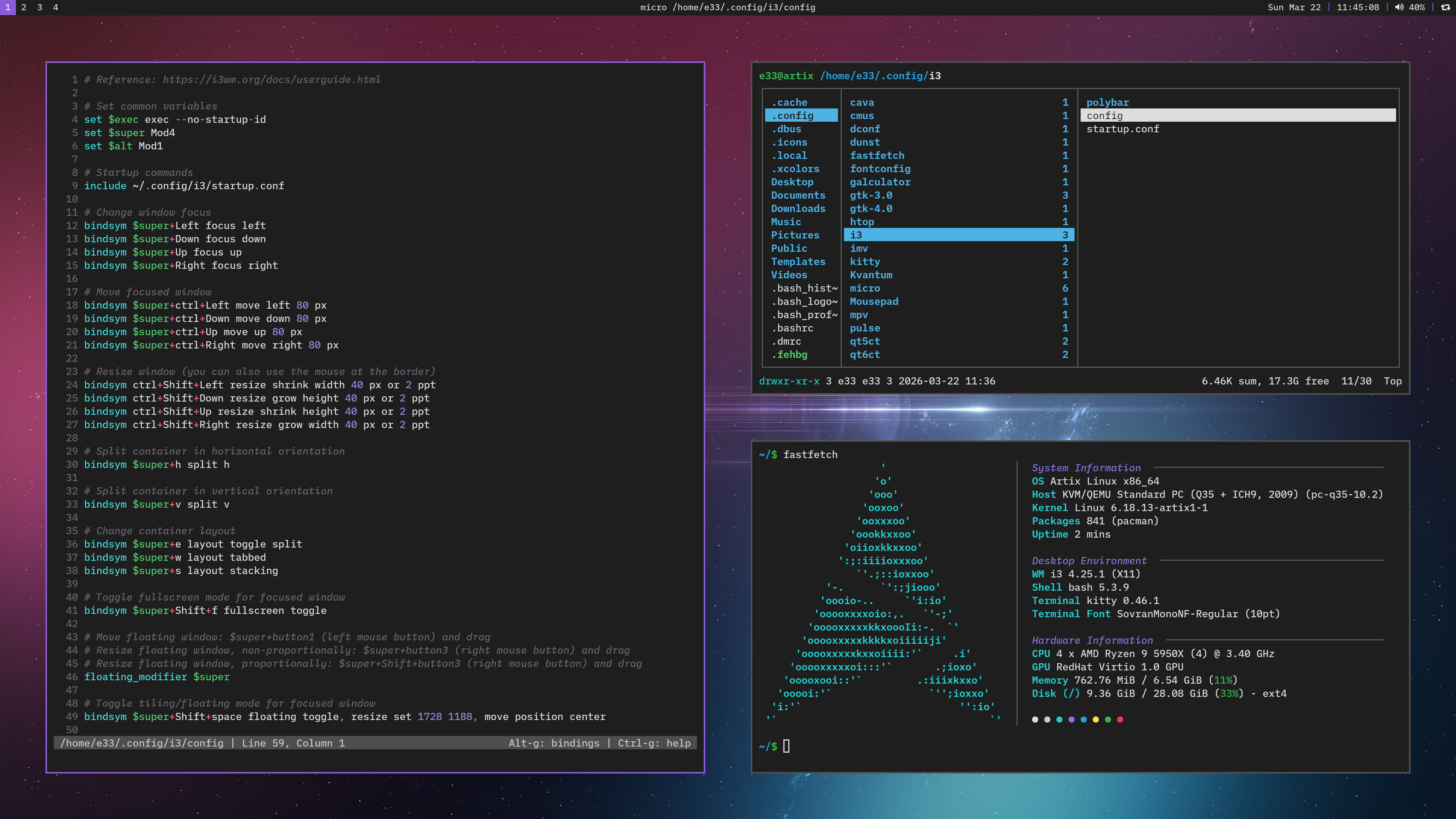Click the clock time in the top bar
Screen dimensions: 1456x819
(x=1358, y=7)
